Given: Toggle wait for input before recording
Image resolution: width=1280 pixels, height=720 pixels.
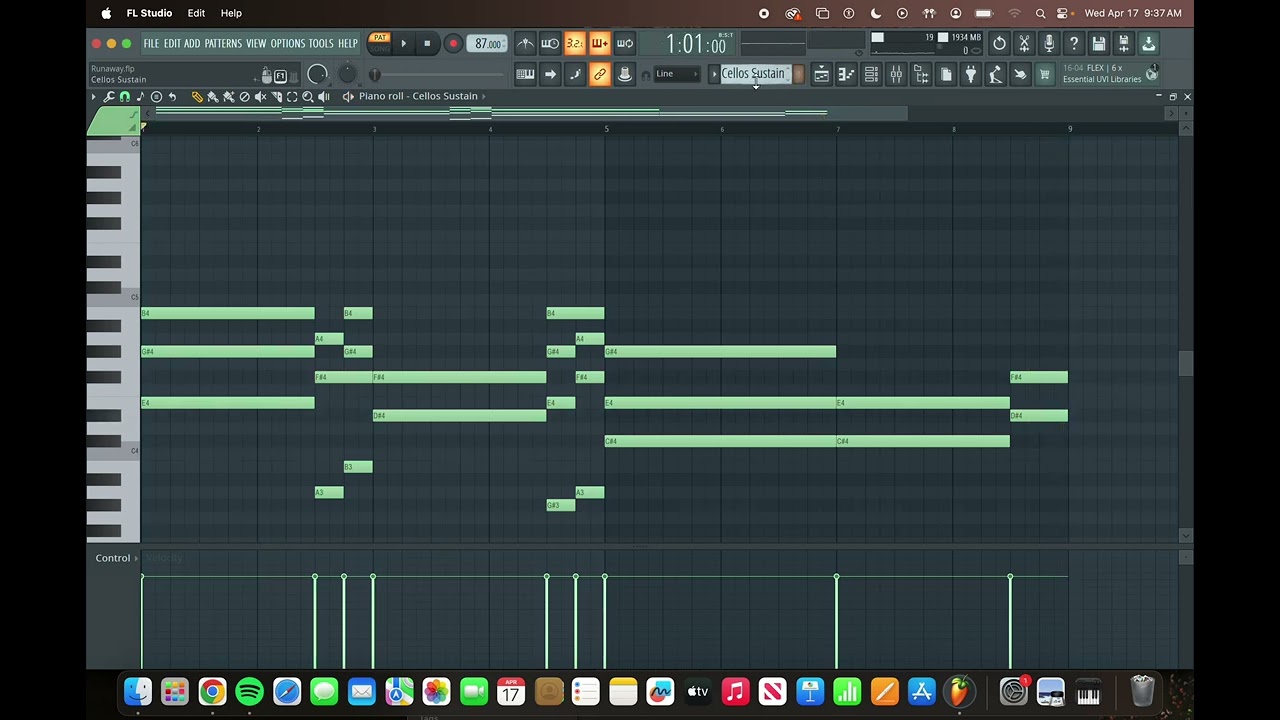Looking at the screenshot, I should click(550, 43).
